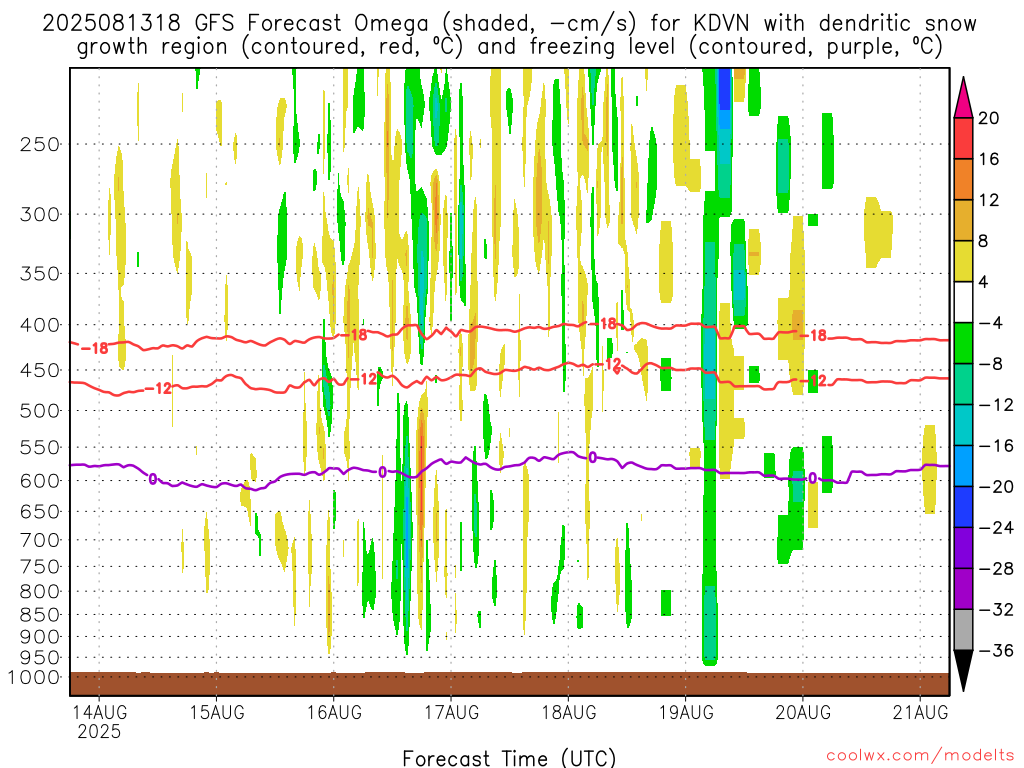
Task: Click the Forecast Time (UTC) axis title
Action: pyautogui.click(x=509, y=758)
